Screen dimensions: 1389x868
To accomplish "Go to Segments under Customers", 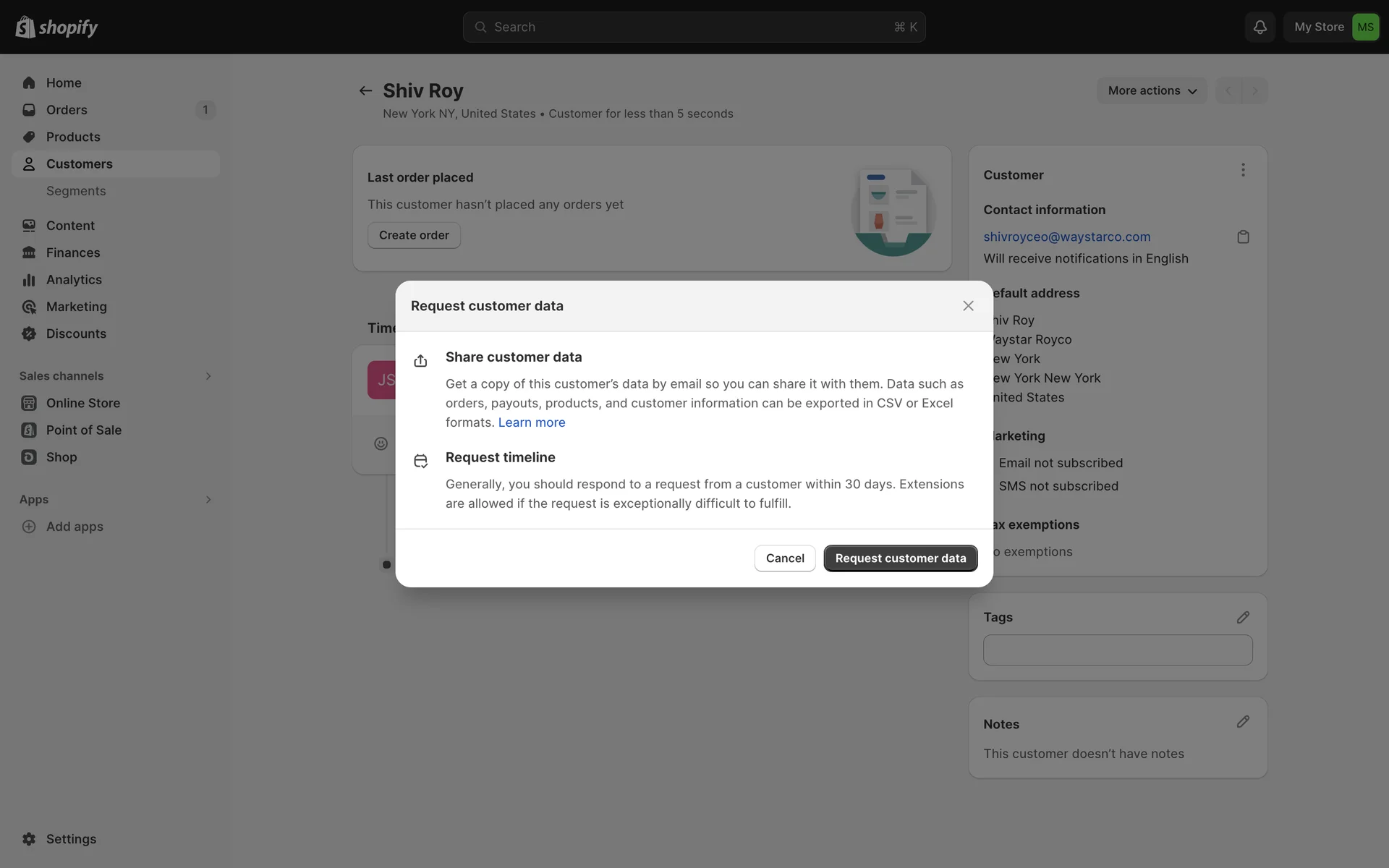I will click(x=76, y=191).
